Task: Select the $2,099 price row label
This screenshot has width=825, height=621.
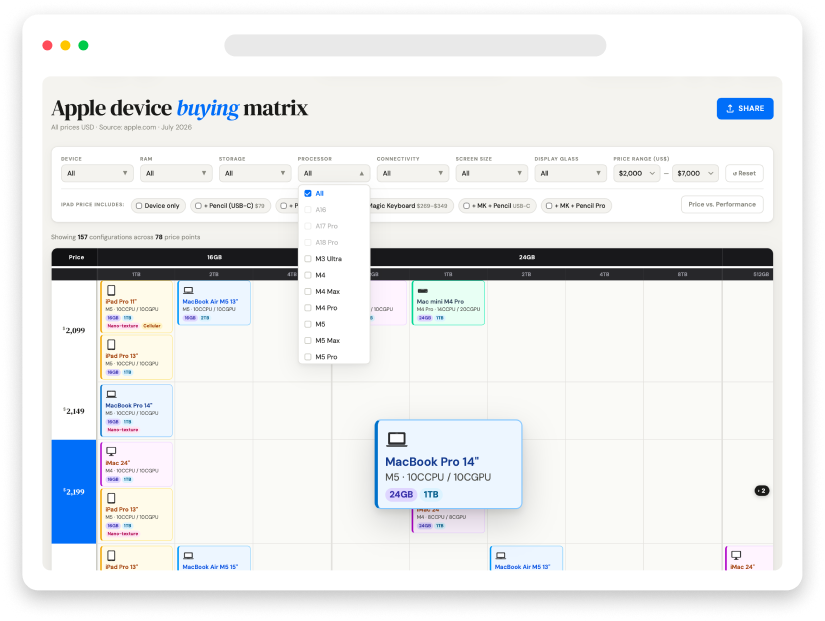Action: 74,330
